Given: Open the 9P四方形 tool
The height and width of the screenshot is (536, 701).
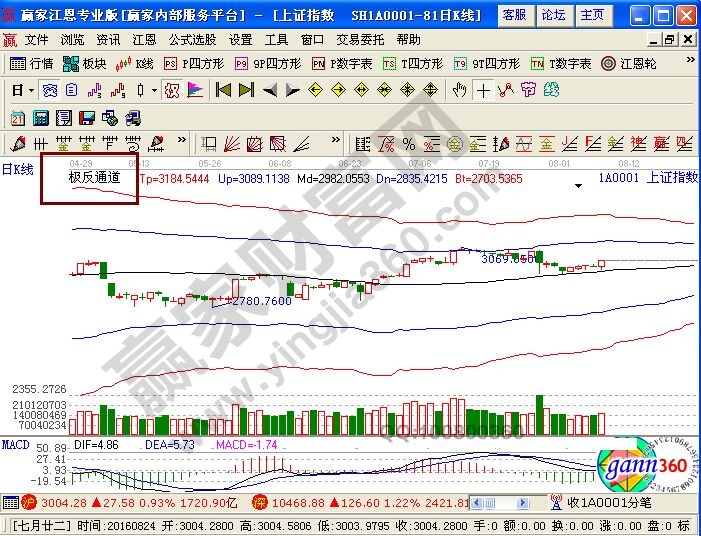Looking at the screenshot, I should pos(268,64).
